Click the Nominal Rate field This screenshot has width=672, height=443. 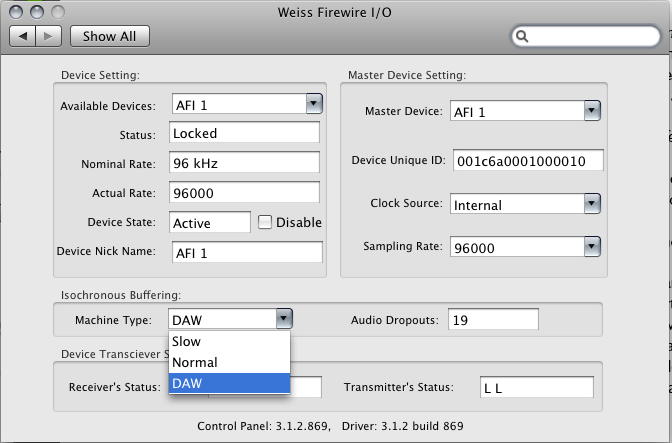243,163
